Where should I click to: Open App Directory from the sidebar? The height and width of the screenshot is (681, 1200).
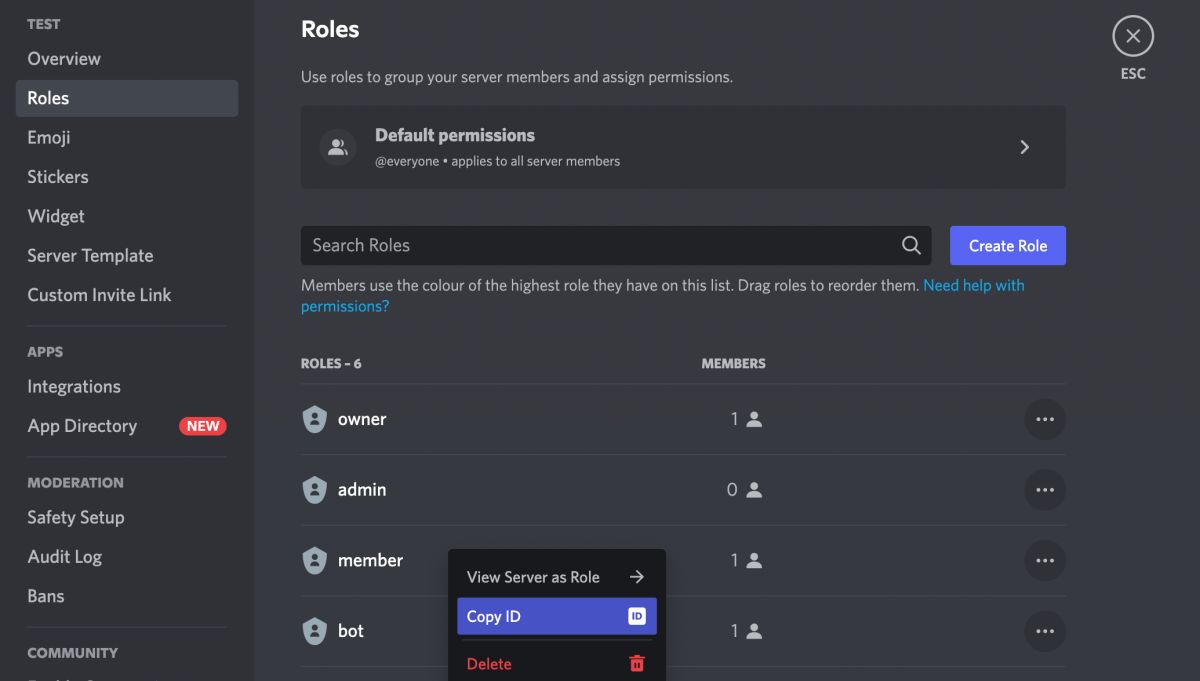coord(82,426)
